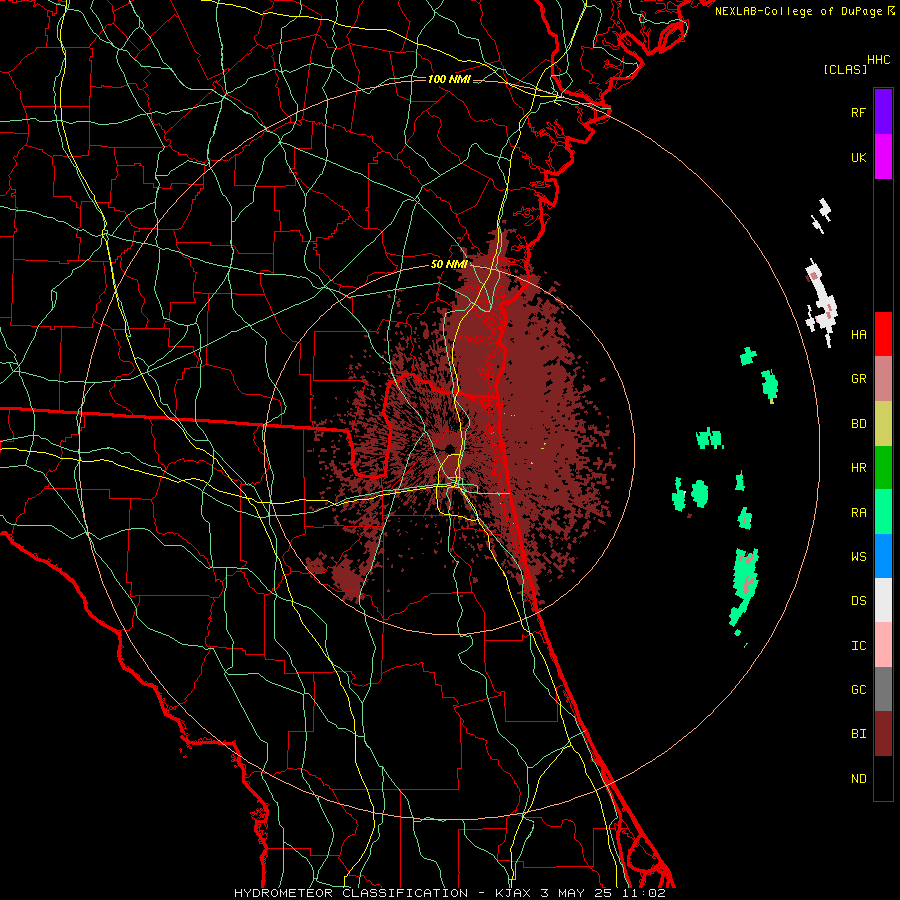Image resolution: width=900 pixels, height=900 pixels.
Task: Click the 100 NMI range ring label
Action: 449,79
